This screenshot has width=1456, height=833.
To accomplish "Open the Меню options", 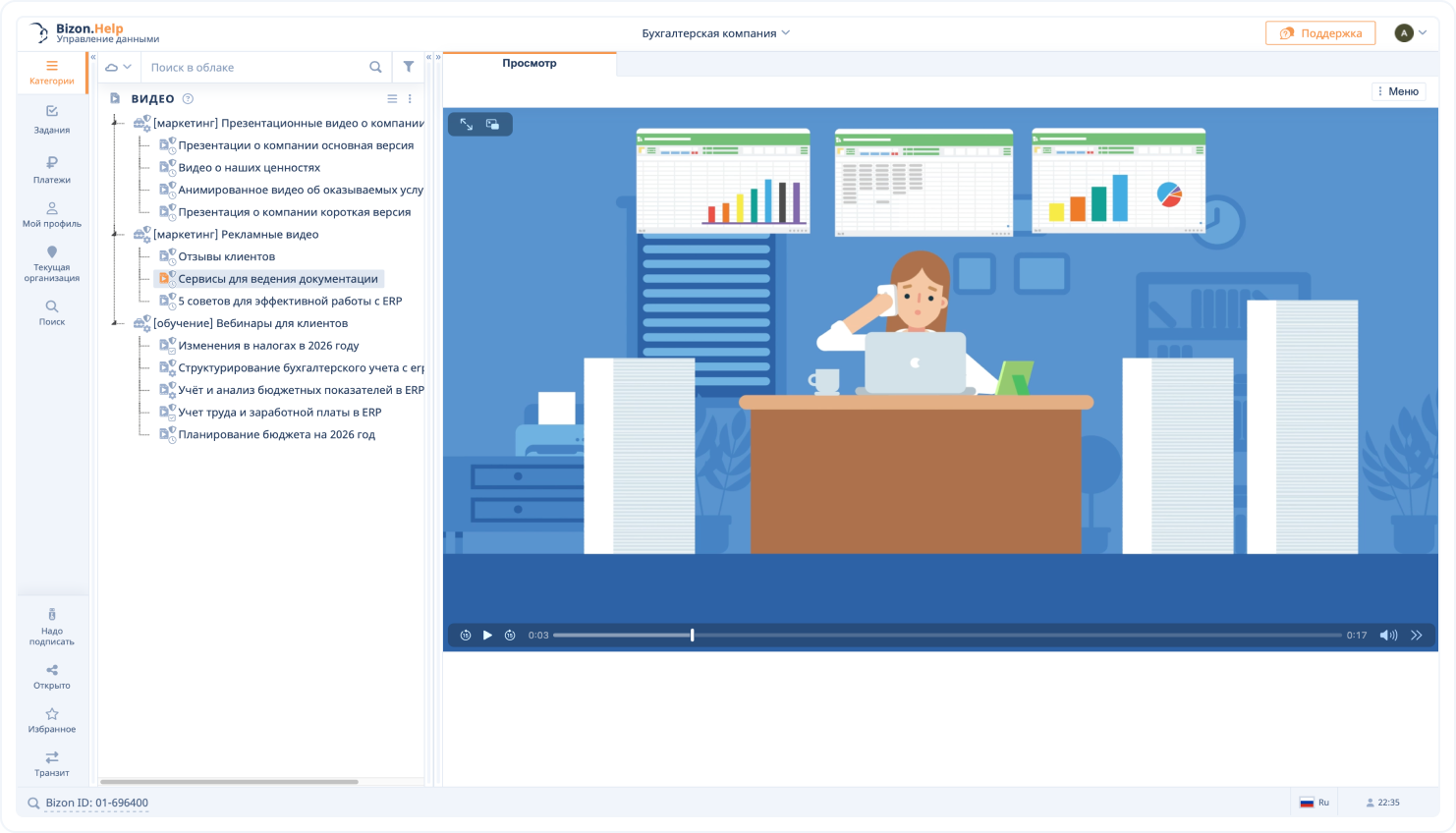I will (1398, 91).
